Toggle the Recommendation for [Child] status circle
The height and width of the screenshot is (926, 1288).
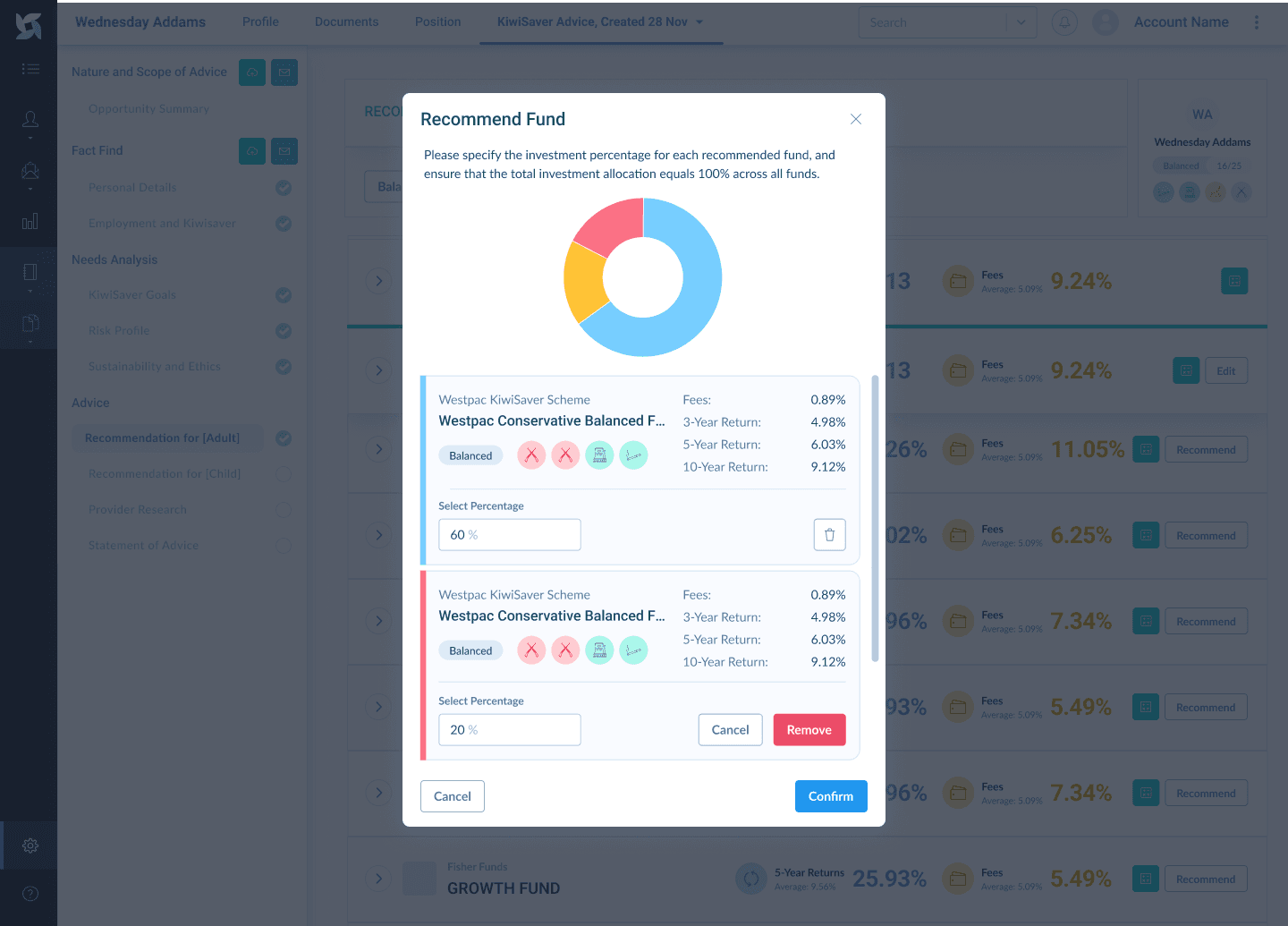pyautogui.click(x=284, y=474)
